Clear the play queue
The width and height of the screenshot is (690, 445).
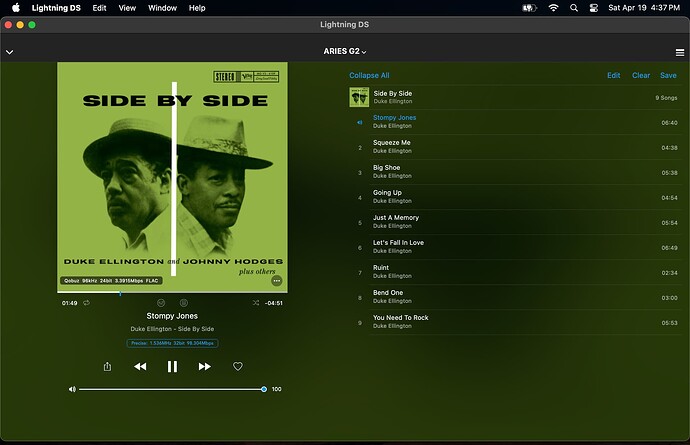coord(641,75)
